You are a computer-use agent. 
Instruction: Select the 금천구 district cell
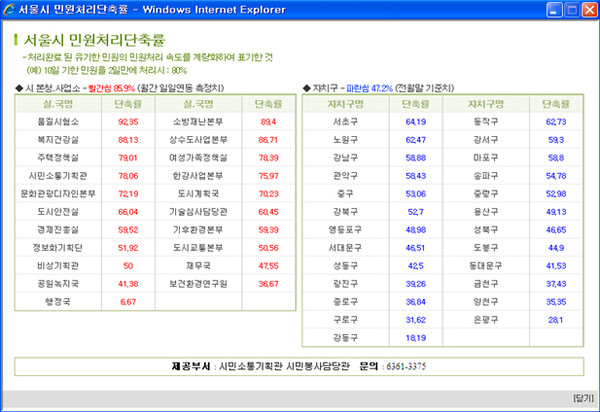click(x=486, y=283)
